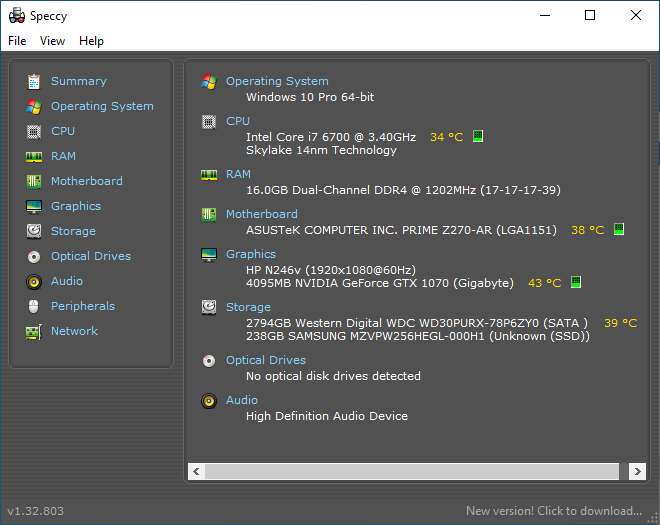The image size is (660, 525).
Task: Go to Motherboard section in sidebar
Action: pos(87,181)
